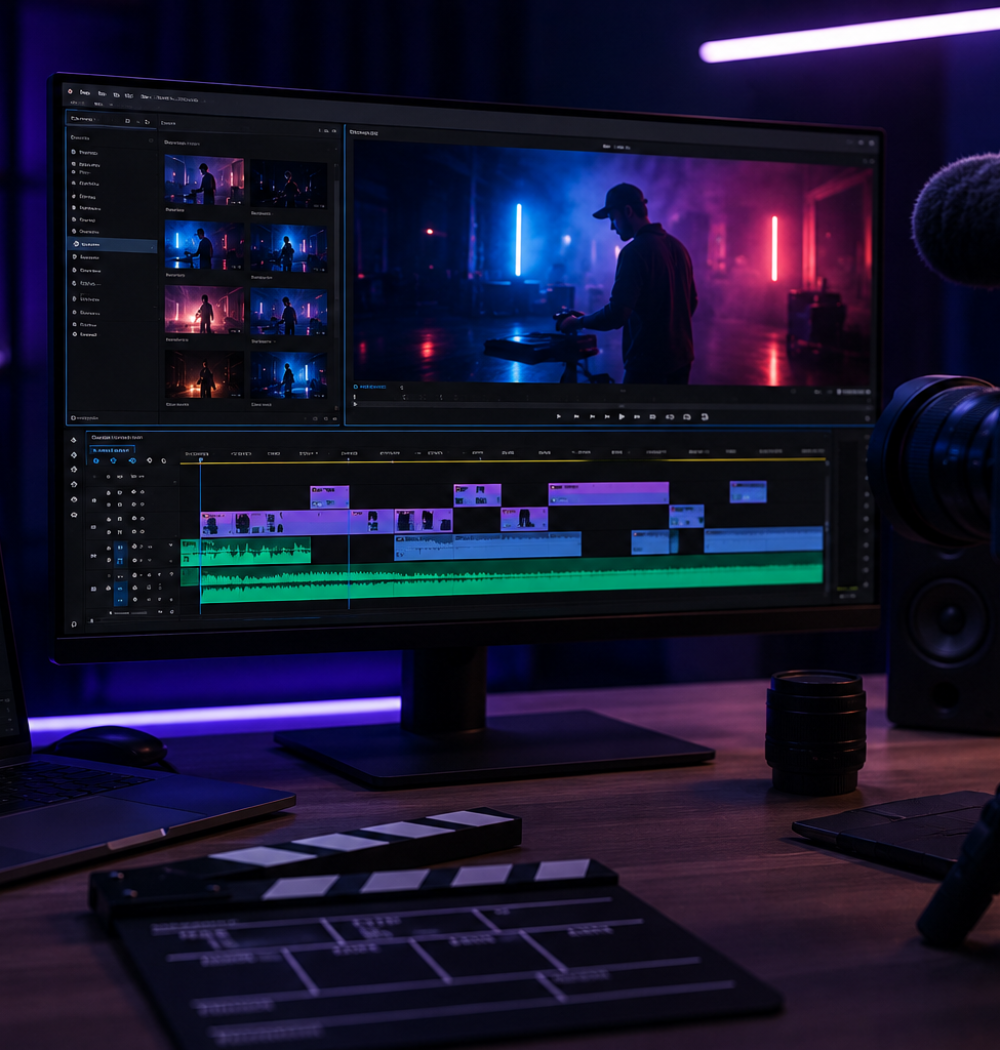The height and width of the screenshot is (1050, 1000).
Task: Click the first blue icon under the timeline sequence tab
Action: 96,461
